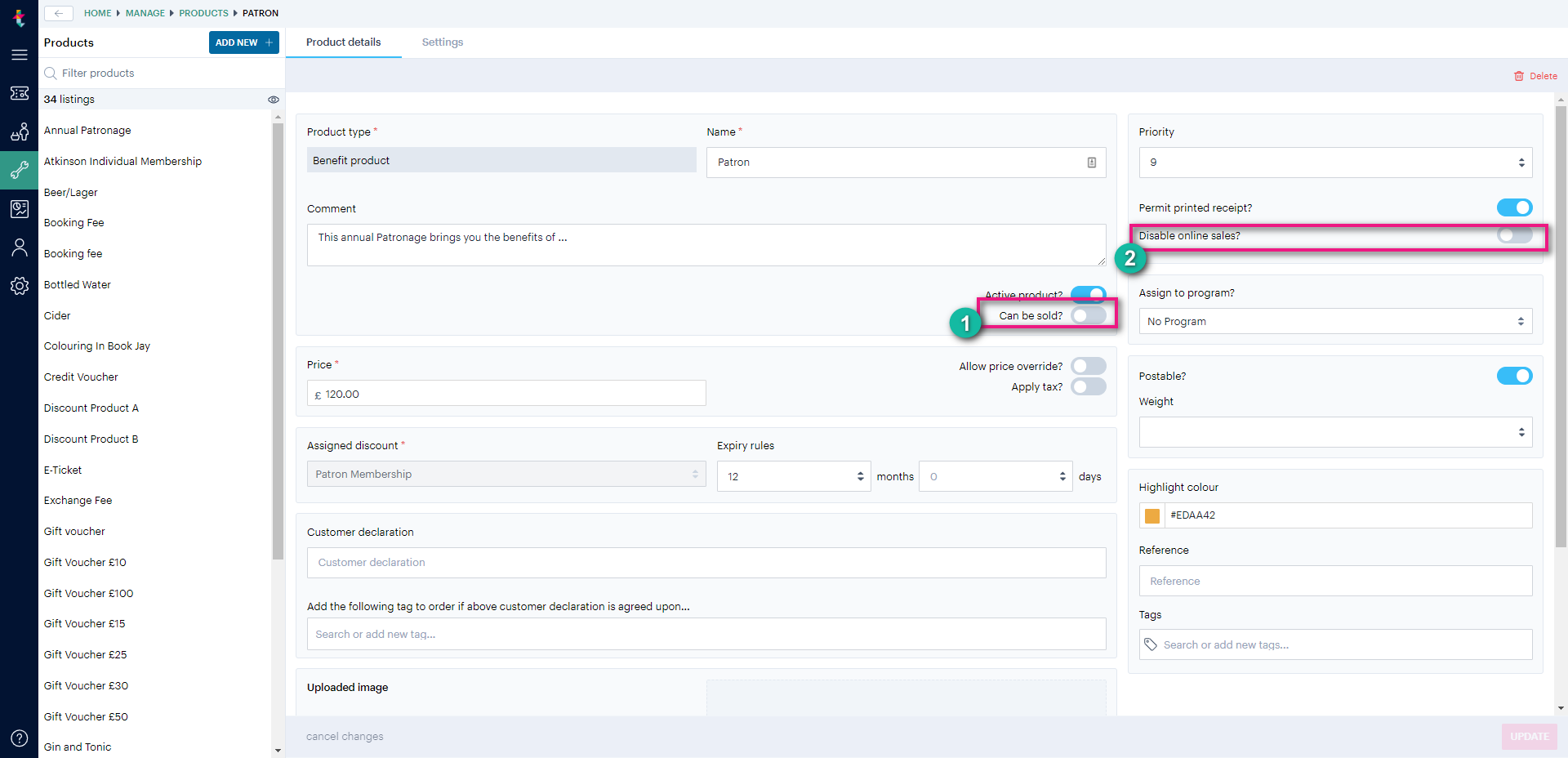
Task: Open the Assigned discount dropdown
Action: 506,474
